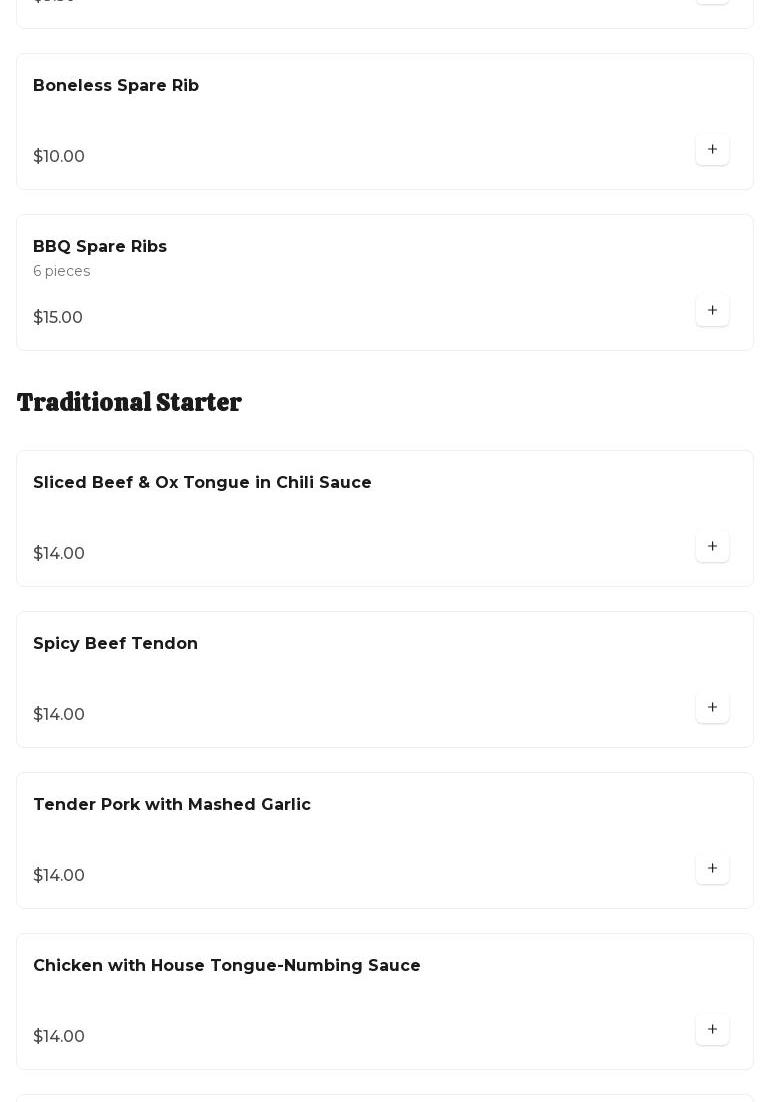
Task: Add Boneless Spare Rib to the order
Action: [x=712, y=150]
